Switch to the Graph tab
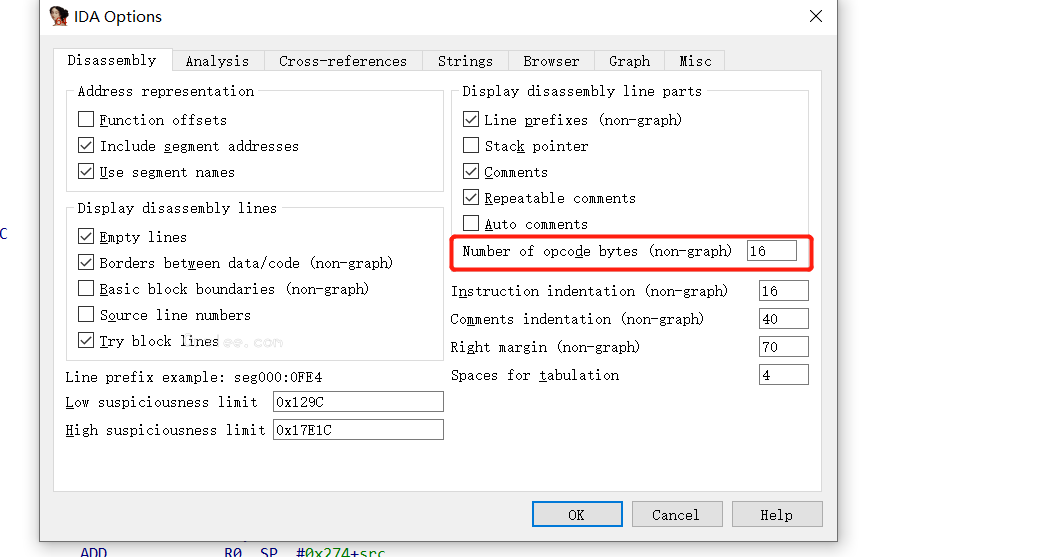The width and height of the screenshot is (1044, 557). click(x=629, y=61)
